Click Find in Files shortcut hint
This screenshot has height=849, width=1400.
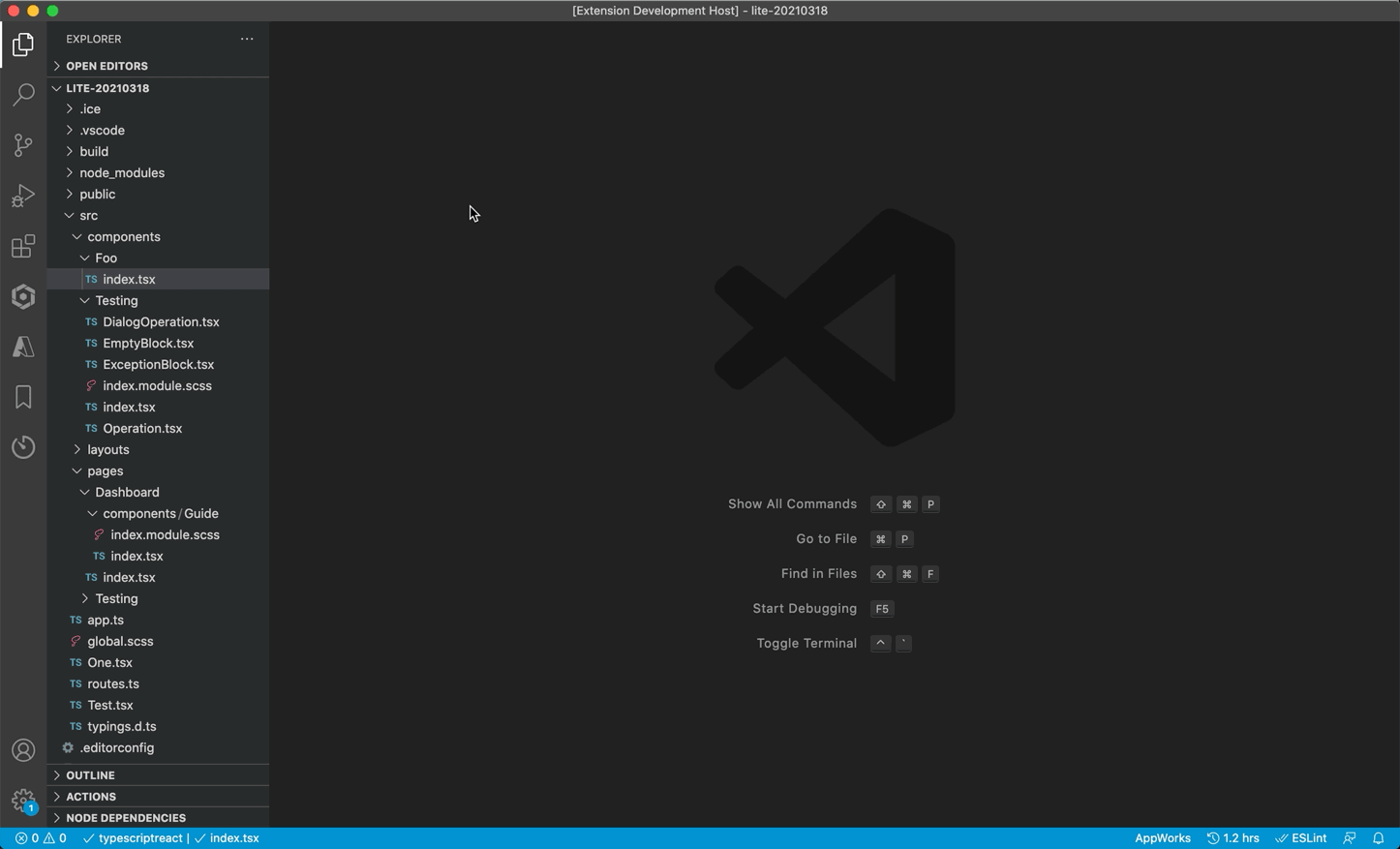click(x=860, y=574)
